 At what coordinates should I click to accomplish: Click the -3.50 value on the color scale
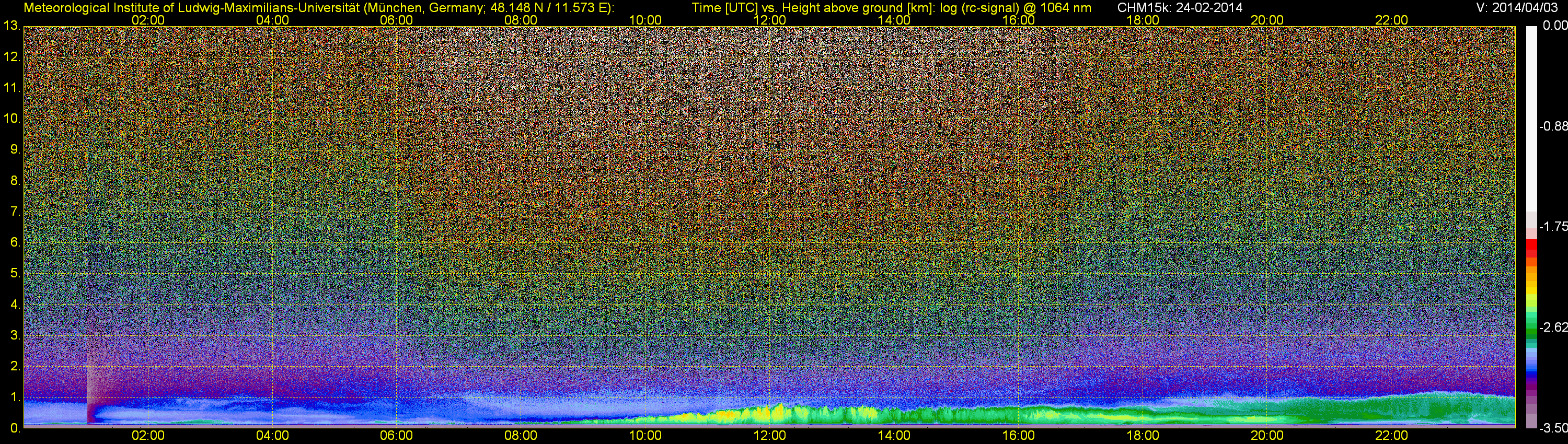[x=1553, y=428]
